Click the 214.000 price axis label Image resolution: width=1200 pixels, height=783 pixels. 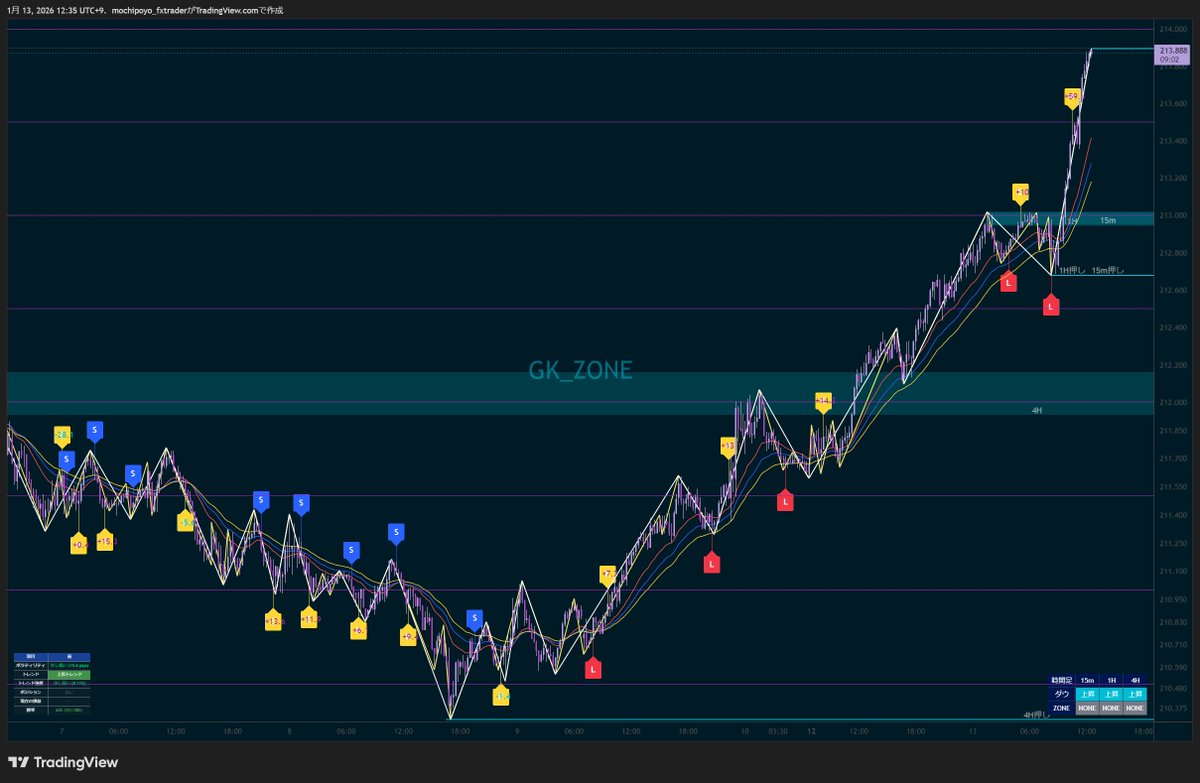pos(1172,29)
